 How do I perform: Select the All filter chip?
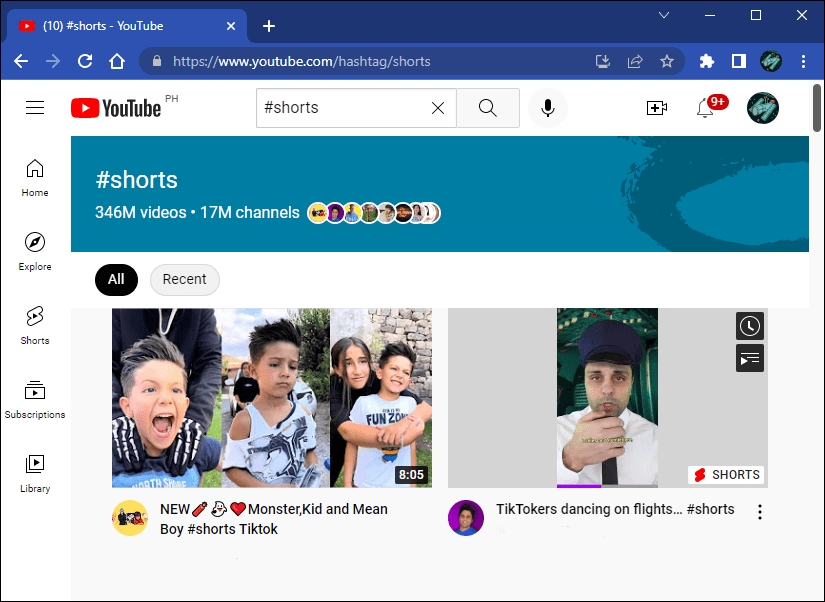click(x=116, y=280)
